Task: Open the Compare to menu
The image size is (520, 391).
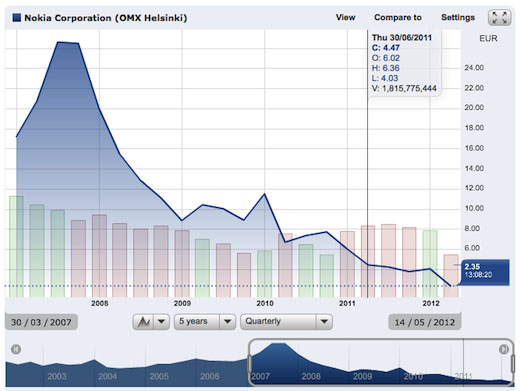Action: point(398,17)
